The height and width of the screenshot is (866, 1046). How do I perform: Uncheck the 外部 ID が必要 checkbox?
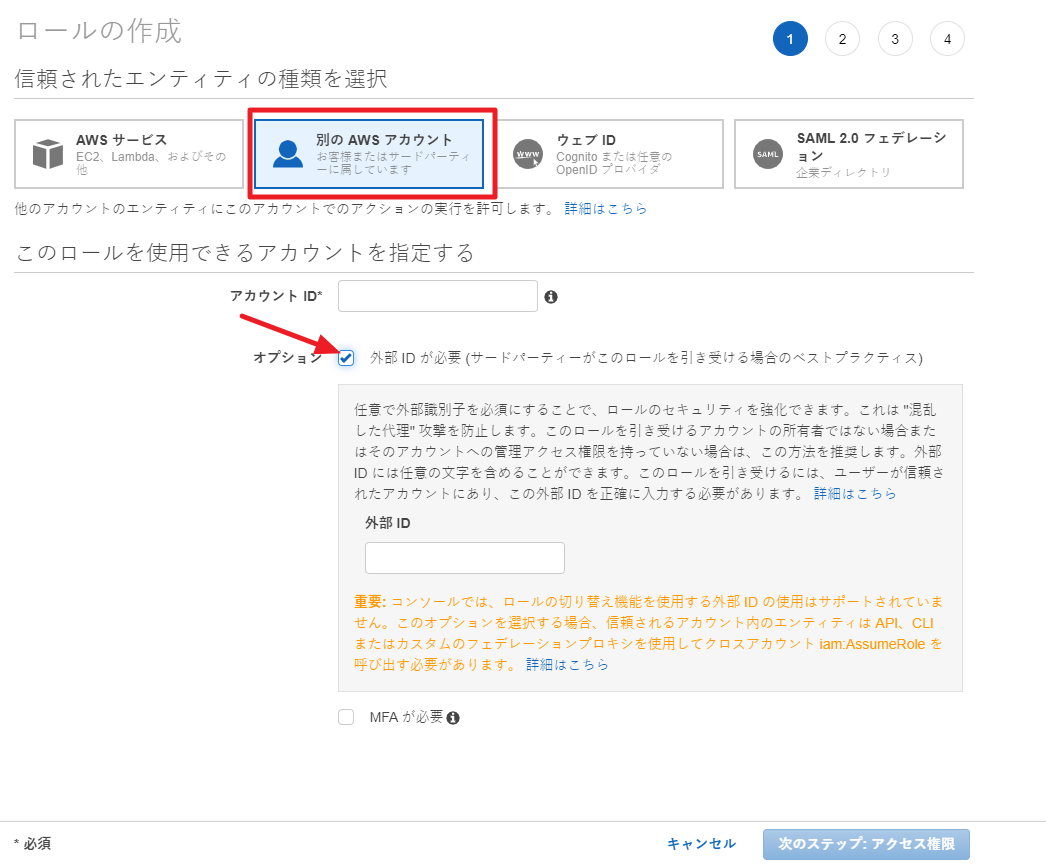pyautogui.click(x=346, y=358)
